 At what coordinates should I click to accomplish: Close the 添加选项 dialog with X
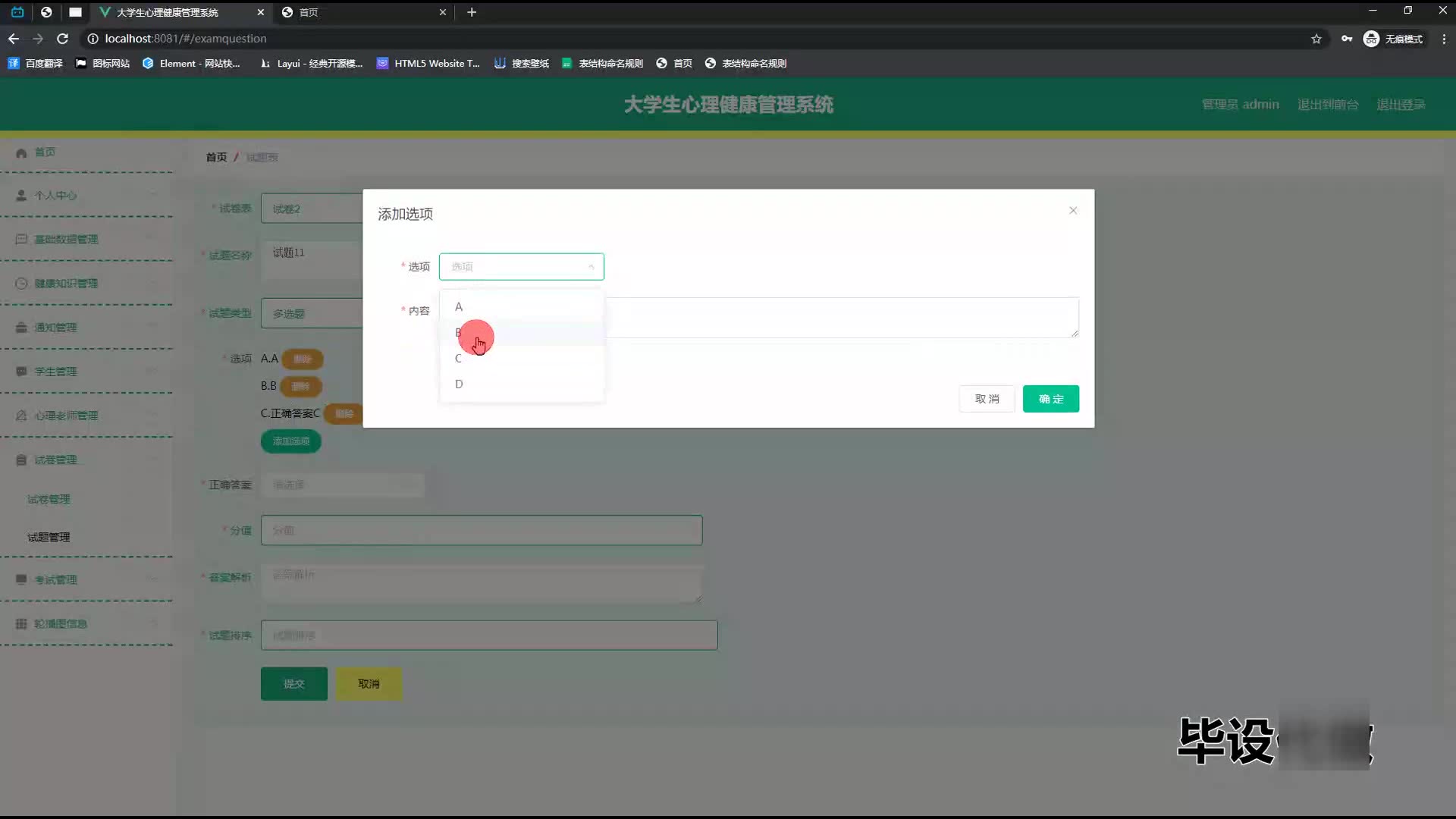point(1072,210)
